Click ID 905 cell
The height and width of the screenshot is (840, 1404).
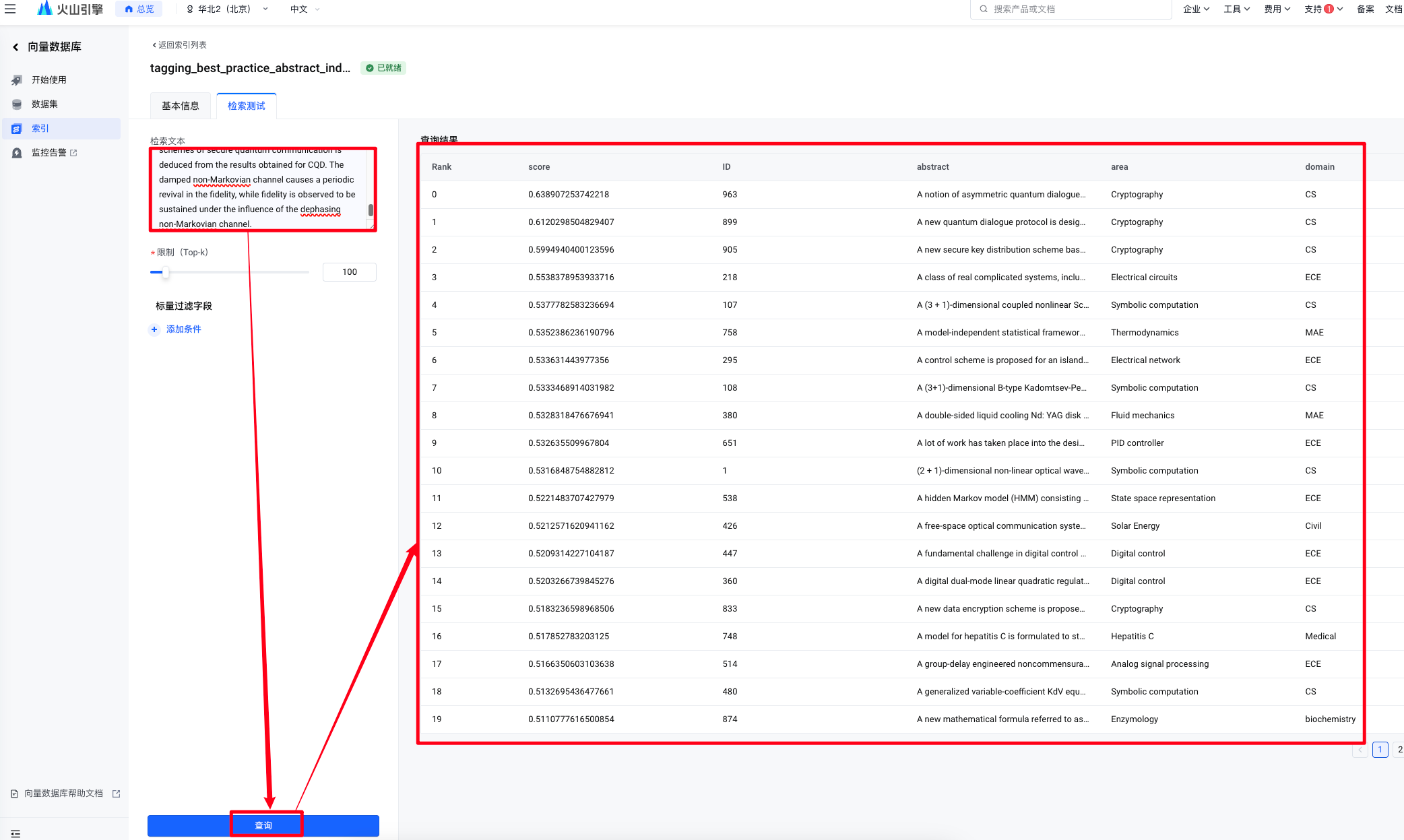[x=730, y=250]
